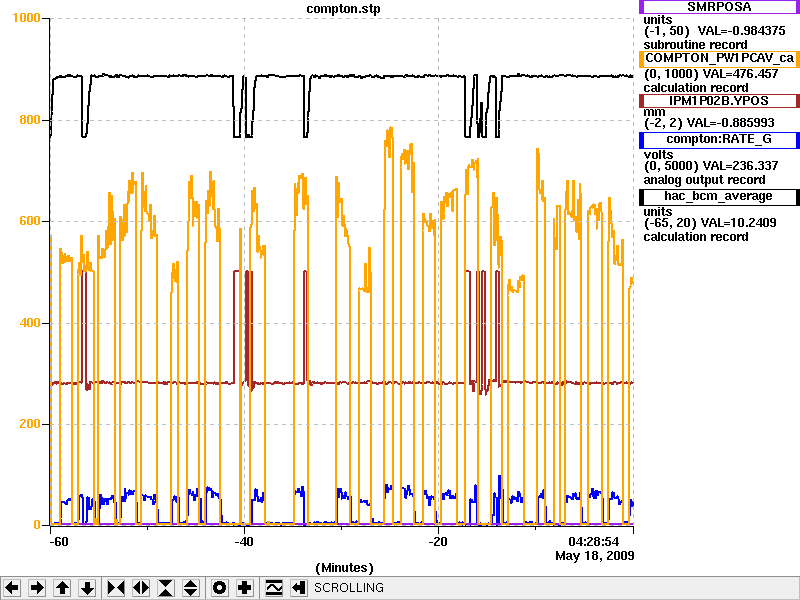Select the COMPTON_PW1PCAV_ca legend entry
The height and width of the screenshot is (600, 800).
[719, 58]
